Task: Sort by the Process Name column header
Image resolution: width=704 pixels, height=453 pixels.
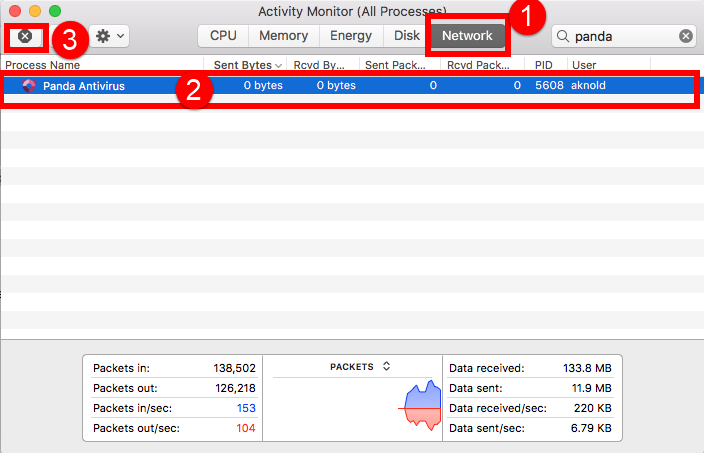Action: pos(102,65)
